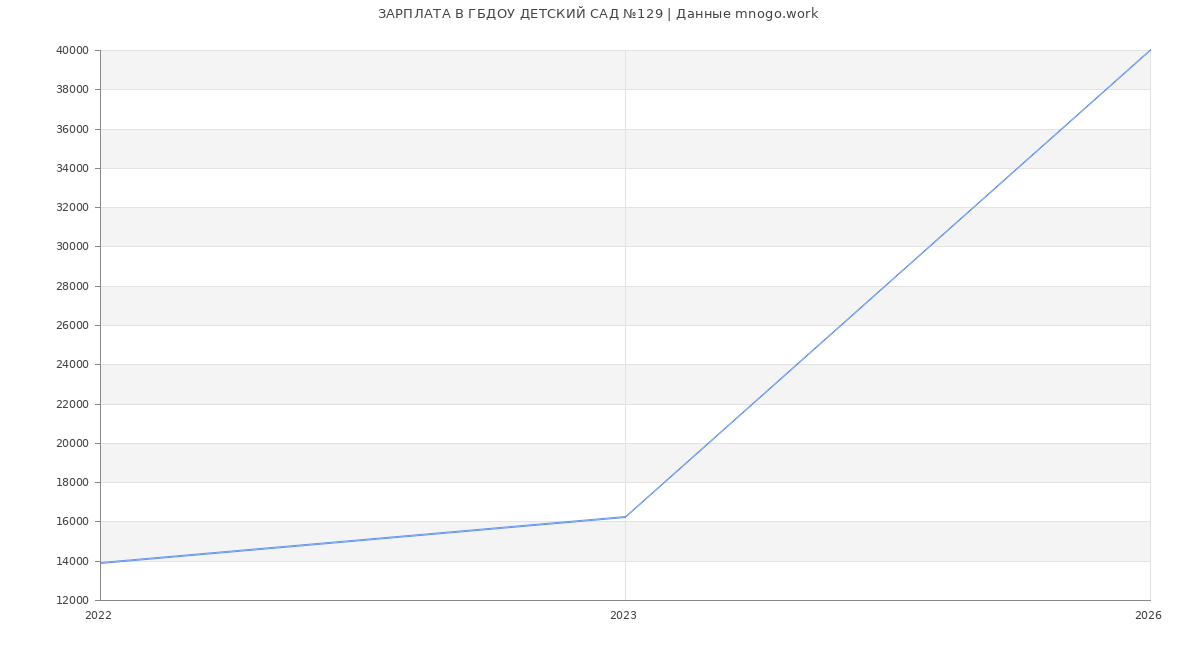
Task: Click the 16000 y-axis label
Action: pos(73,521)
